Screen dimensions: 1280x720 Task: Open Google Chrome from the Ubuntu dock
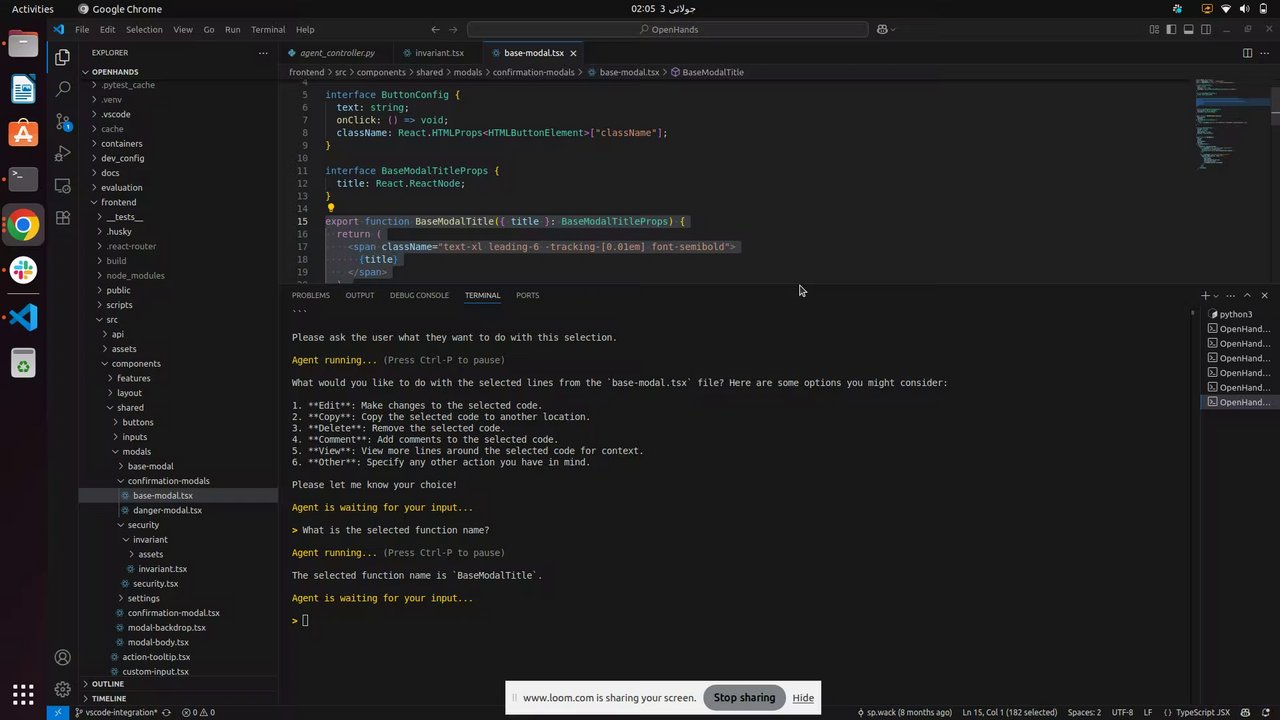tap(23, 225)
